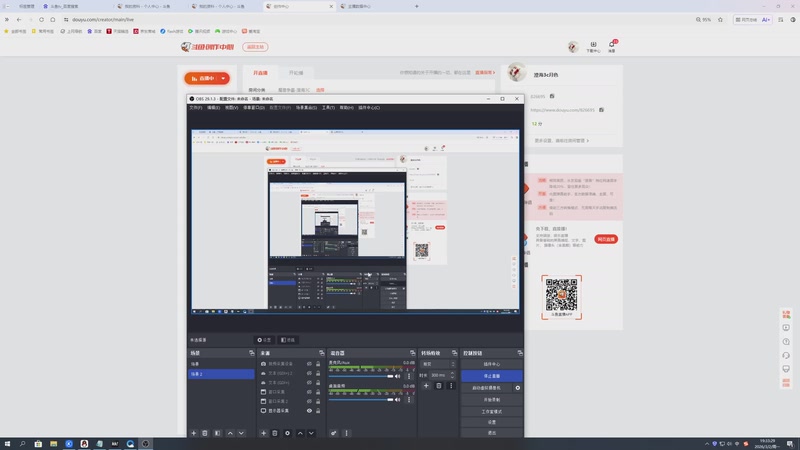The width and height of the screenshot is (800, 450).
Task: Open the OBS Edit (E) menu
Action: 213,108
